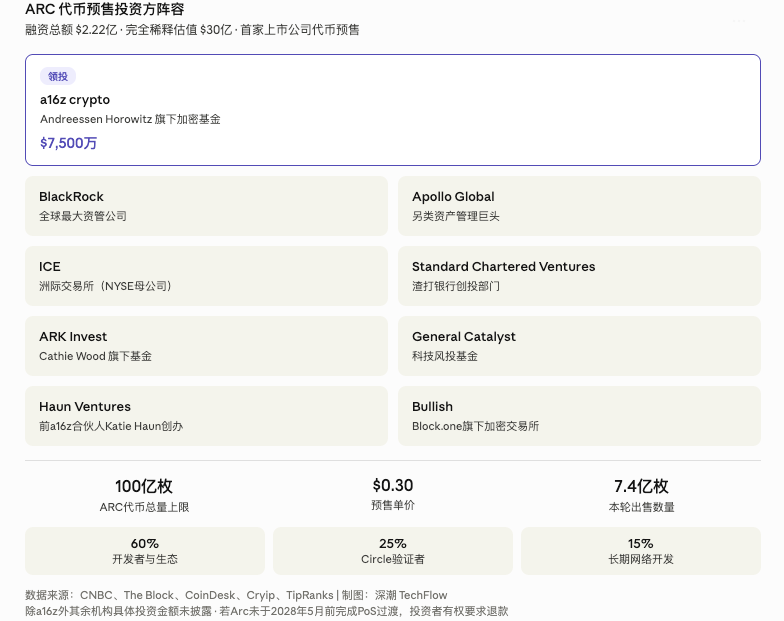This screenshot has width=784, height=621.
Task: Click Cathie Wood 旗下基金 description
Action: tap(96, 356)
